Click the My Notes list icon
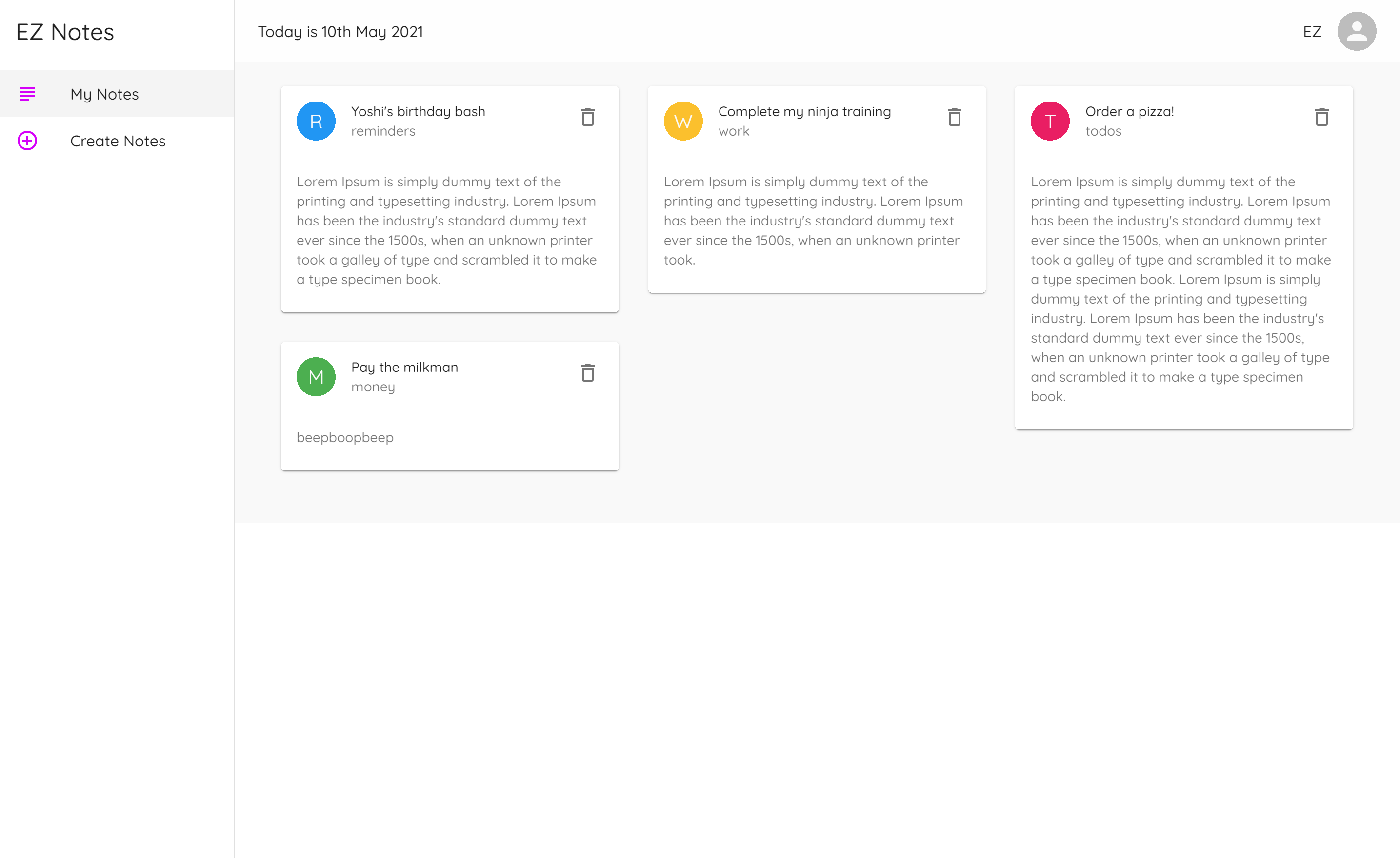Screen dimensions: 1400x858 pyautogui.click(x=27, y=94)
